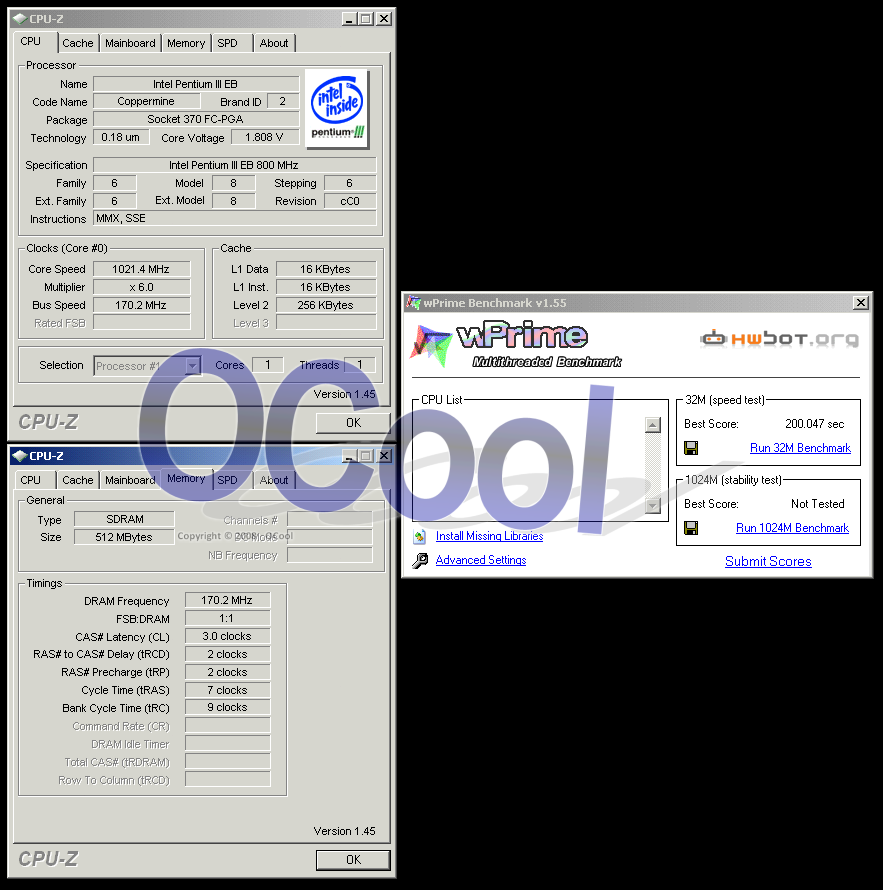This screenshot has width=883, height=890.
Task: Click the Threads count field
Action: point(360,365)
